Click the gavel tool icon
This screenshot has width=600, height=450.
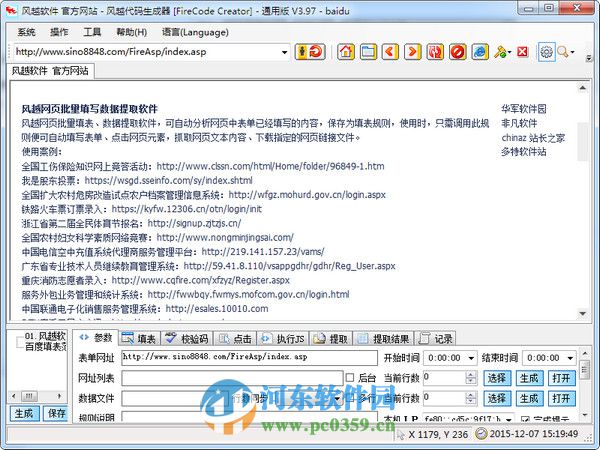click(500, 52)
